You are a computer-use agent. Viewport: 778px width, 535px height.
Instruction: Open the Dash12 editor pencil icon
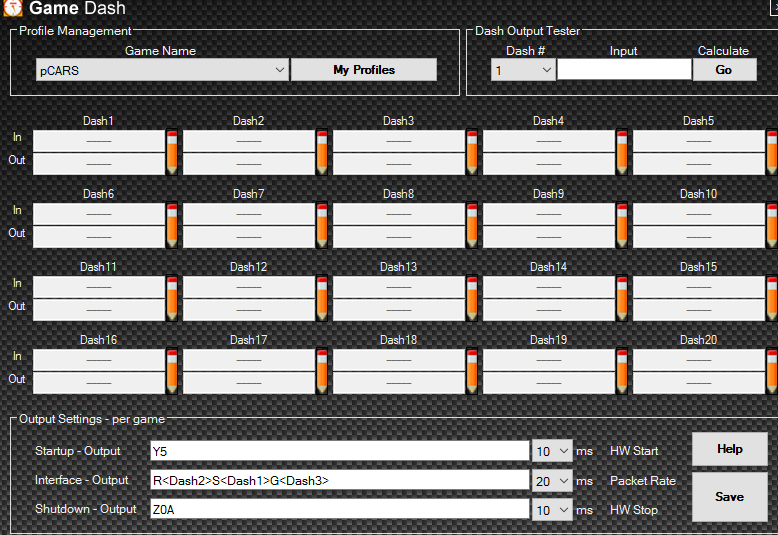(322, 298)
